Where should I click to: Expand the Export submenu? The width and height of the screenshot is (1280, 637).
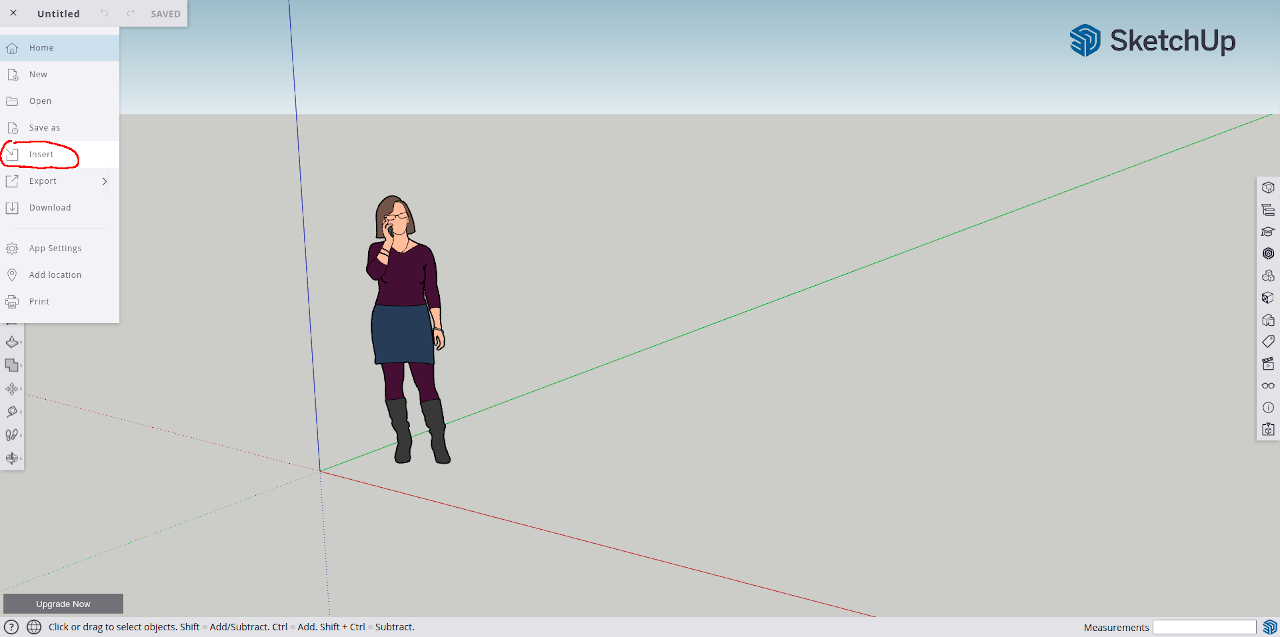(x=103, y=181)
